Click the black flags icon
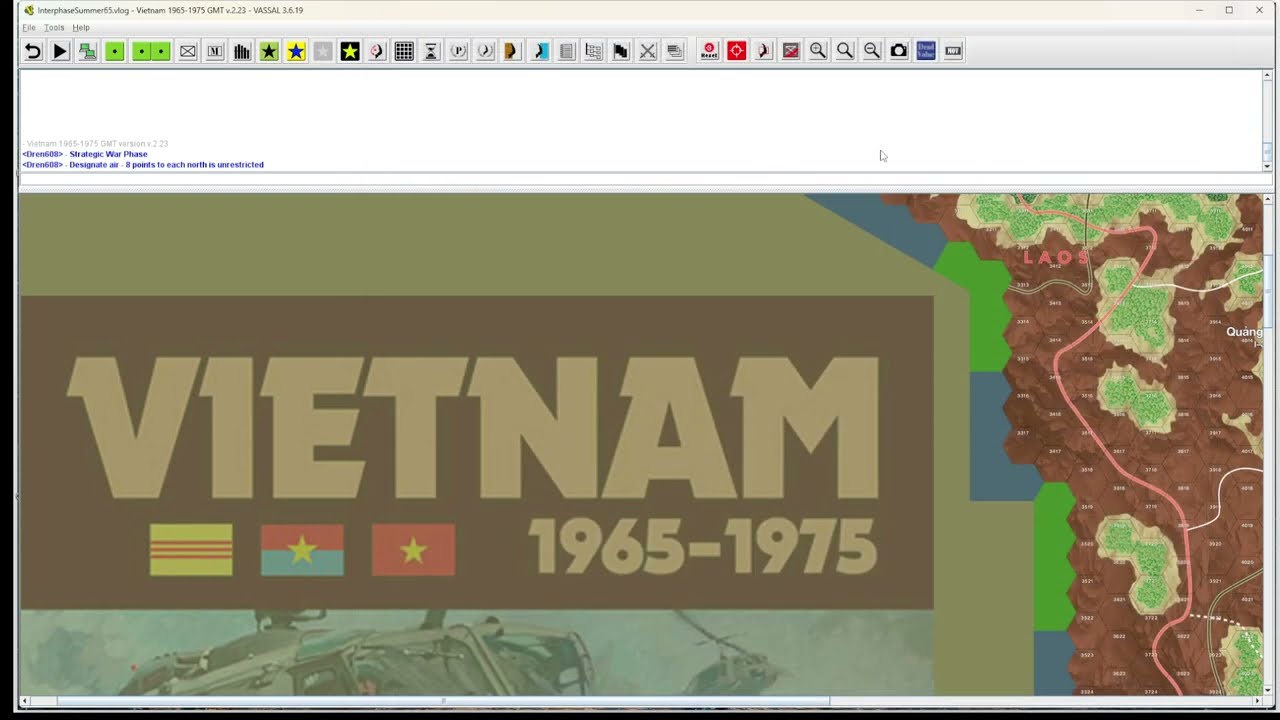 [x=621, y=51]
